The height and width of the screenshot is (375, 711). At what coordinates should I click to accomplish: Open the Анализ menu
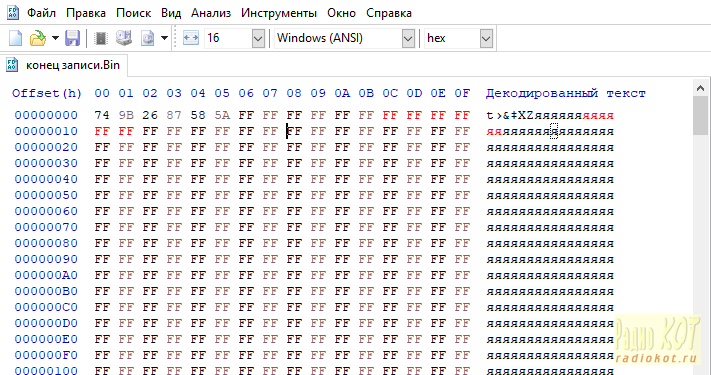pos(211,13)
